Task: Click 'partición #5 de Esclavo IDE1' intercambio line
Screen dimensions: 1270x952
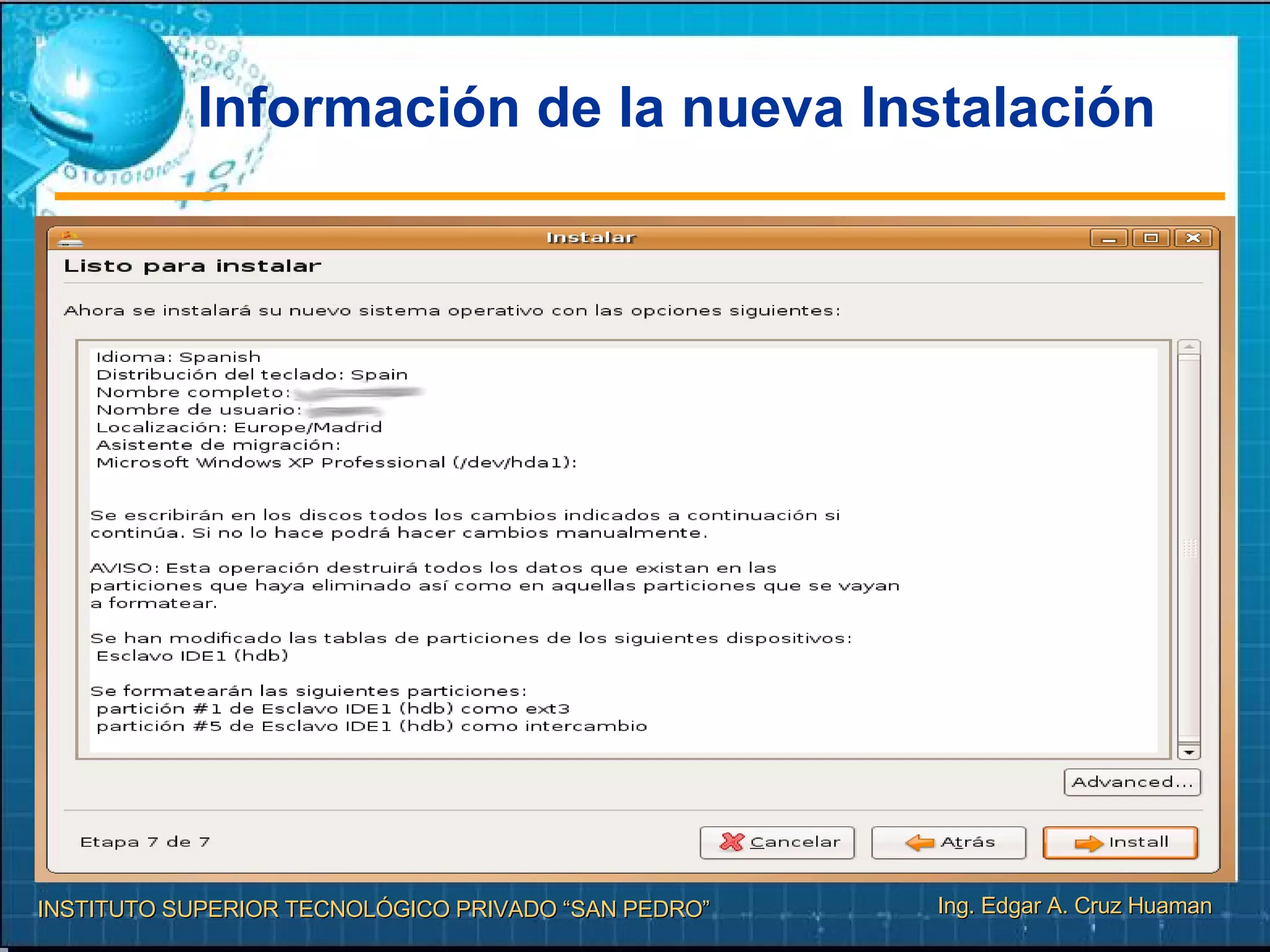Action: [372, 726]
